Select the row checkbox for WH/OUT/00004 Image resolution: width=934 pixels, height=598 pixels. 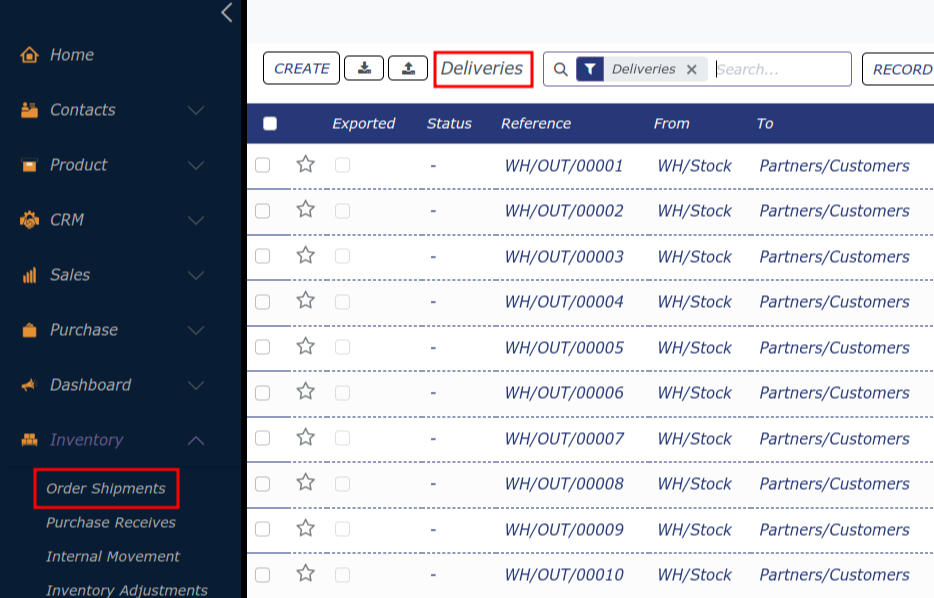coord(263,302)
